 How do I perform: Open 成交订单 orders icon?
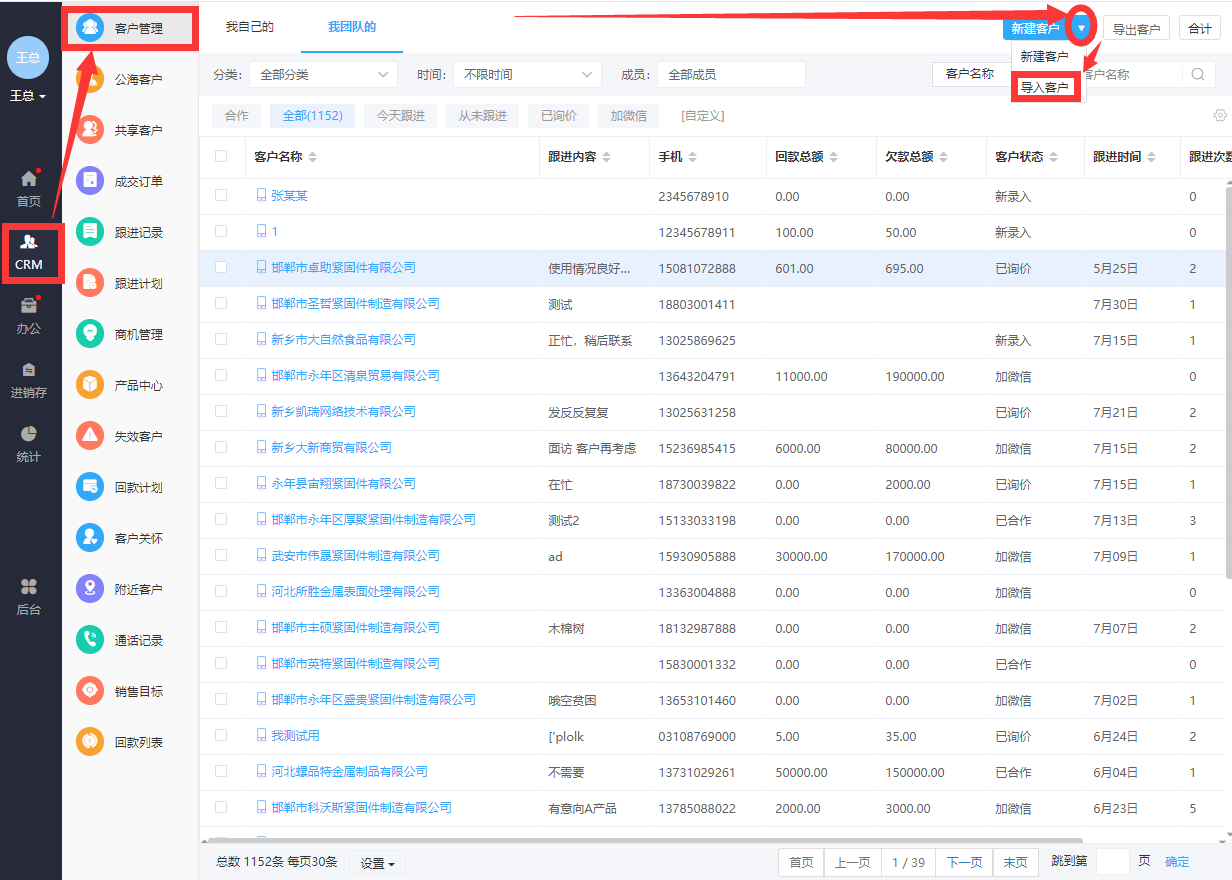[90, 181]
